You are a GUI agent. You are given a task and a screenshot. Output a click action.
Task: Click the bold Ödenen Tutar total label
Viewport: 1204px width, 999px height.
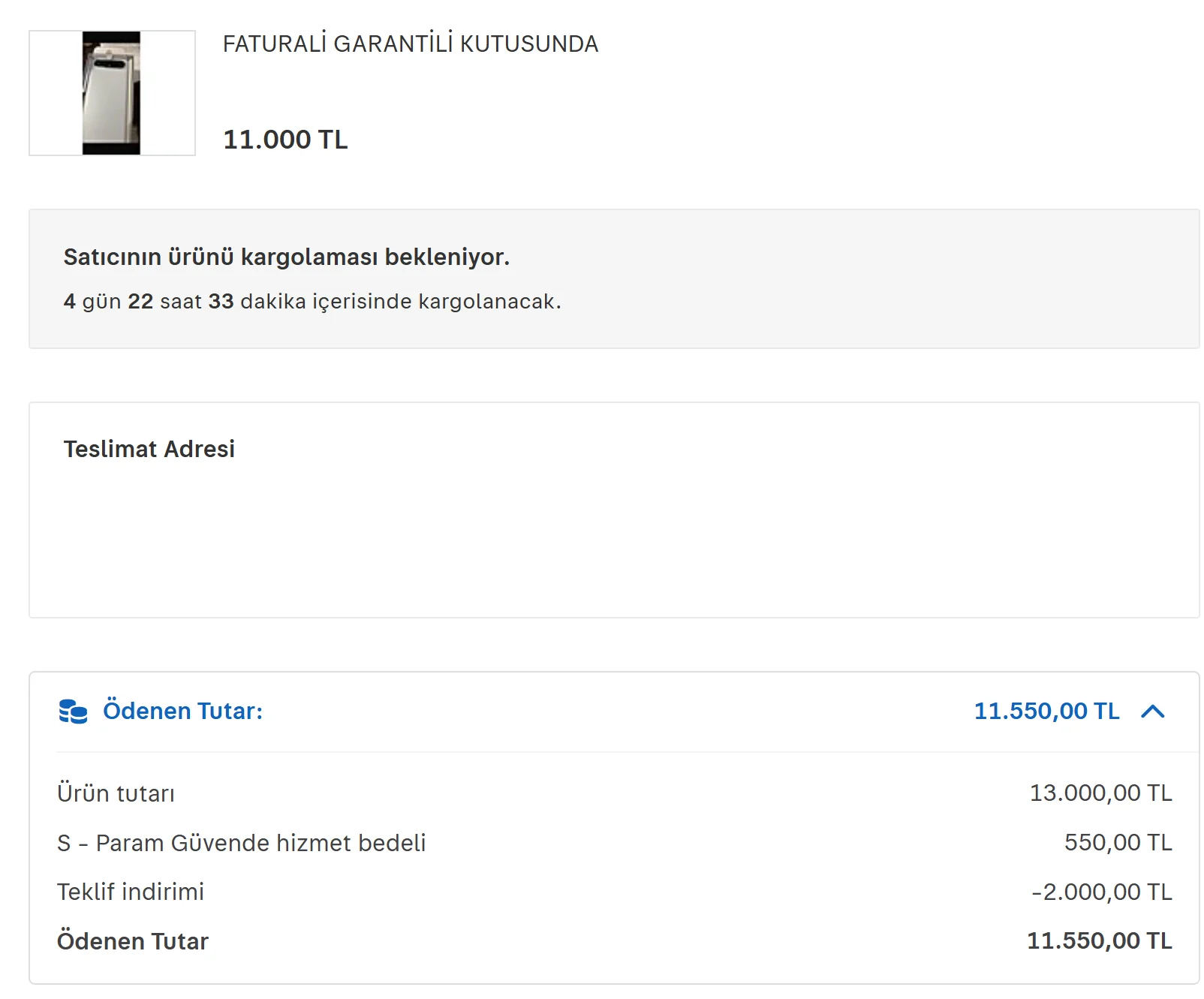point(133,941)
